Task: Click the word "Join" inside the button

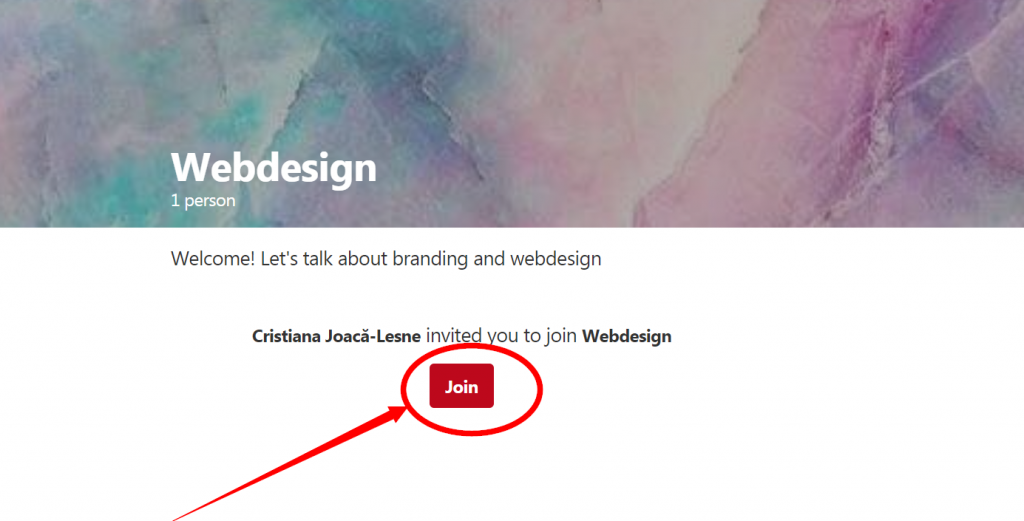Action: [x=461, y=387]
